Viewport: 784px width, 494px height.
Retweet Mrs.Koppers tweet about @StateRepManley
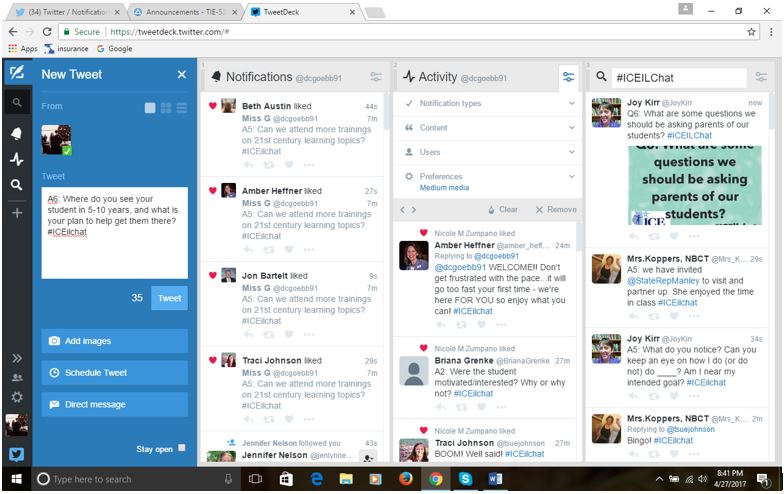click(x=654, y=316)
